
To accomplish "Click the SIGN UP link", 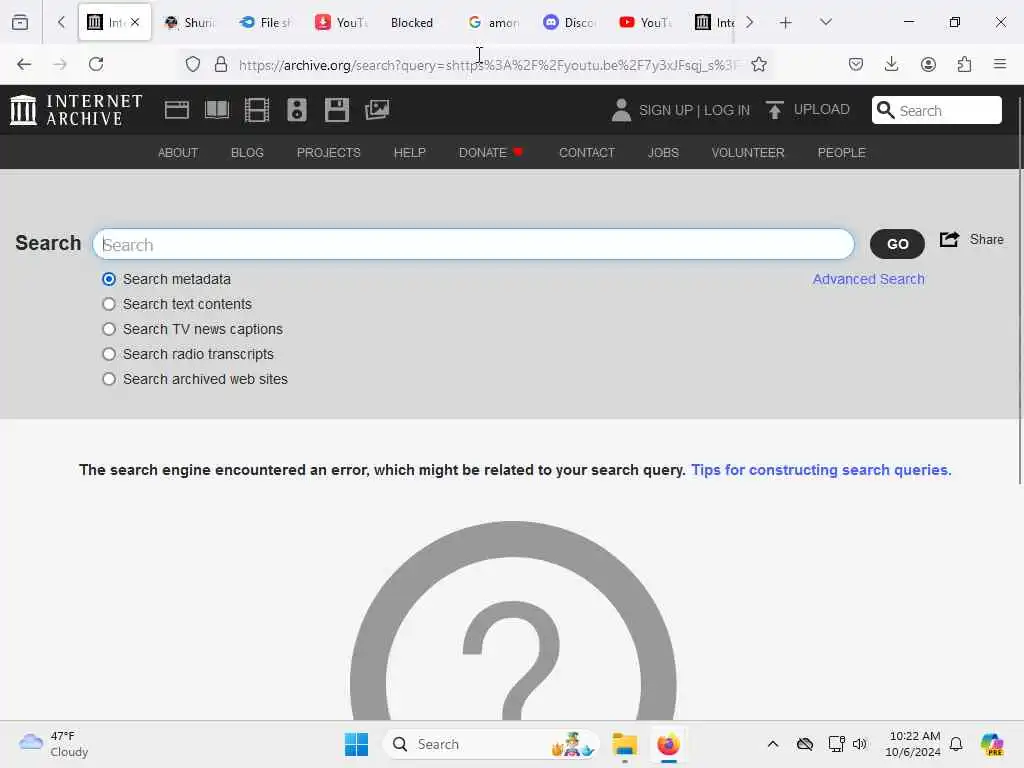I will pyautogui.click(x=665, y=110).
